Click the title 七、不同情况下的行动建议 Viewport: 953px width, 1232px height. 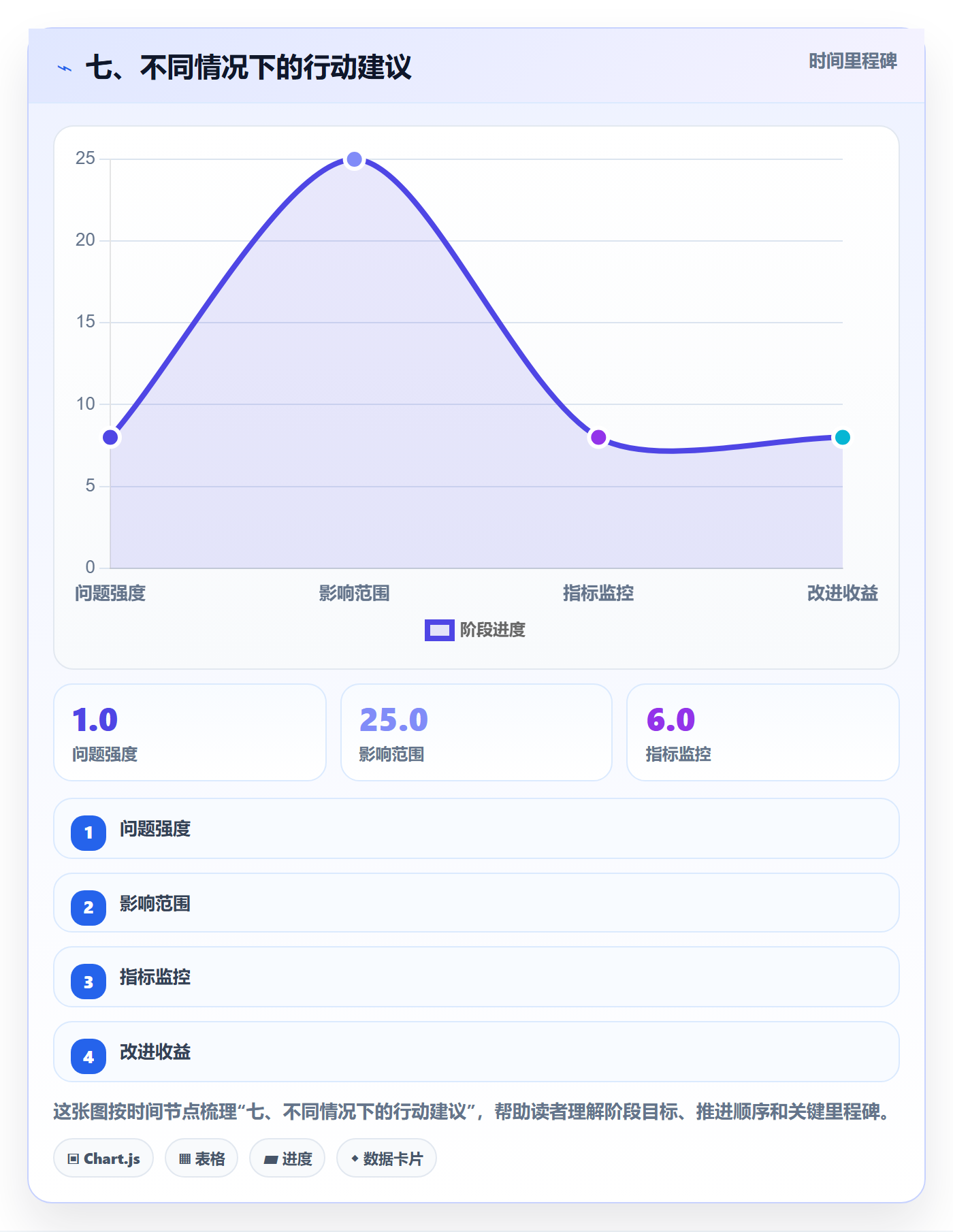click(x=248, y=67)
